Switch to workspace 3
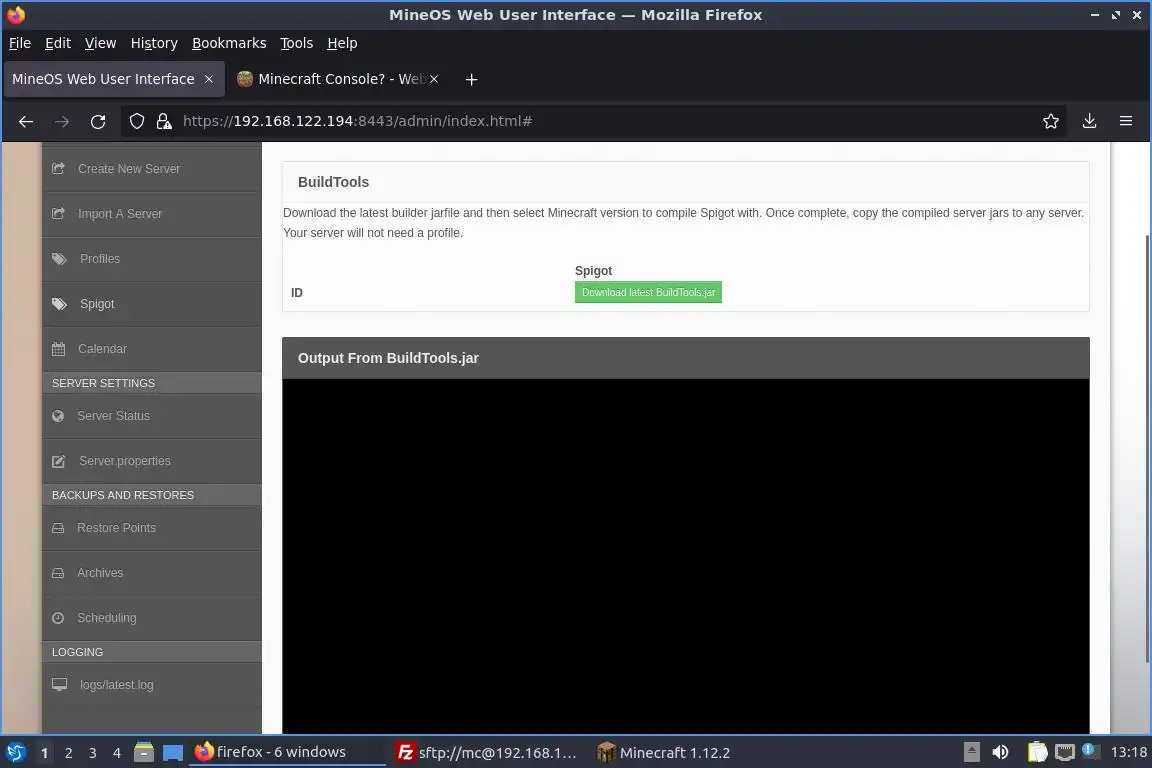 pos(93,753)
